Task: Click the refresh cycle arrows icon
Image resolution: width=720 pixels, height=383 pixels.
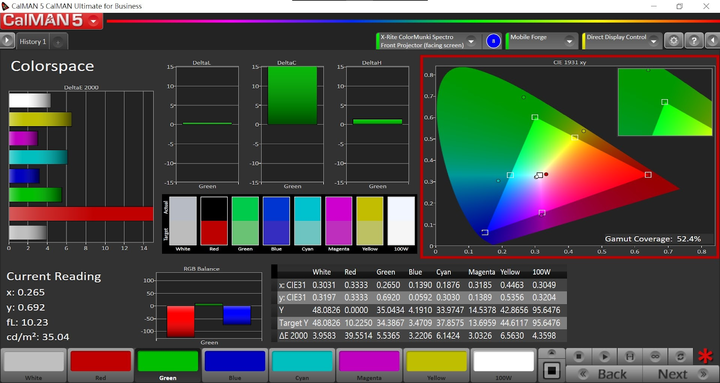Action: [681, 356]
